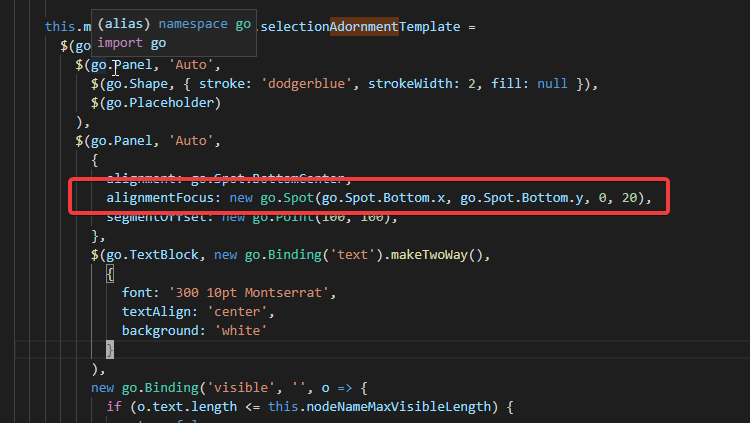
Task: Click 'fill: null' in go.Shape line
Action: 529,84
